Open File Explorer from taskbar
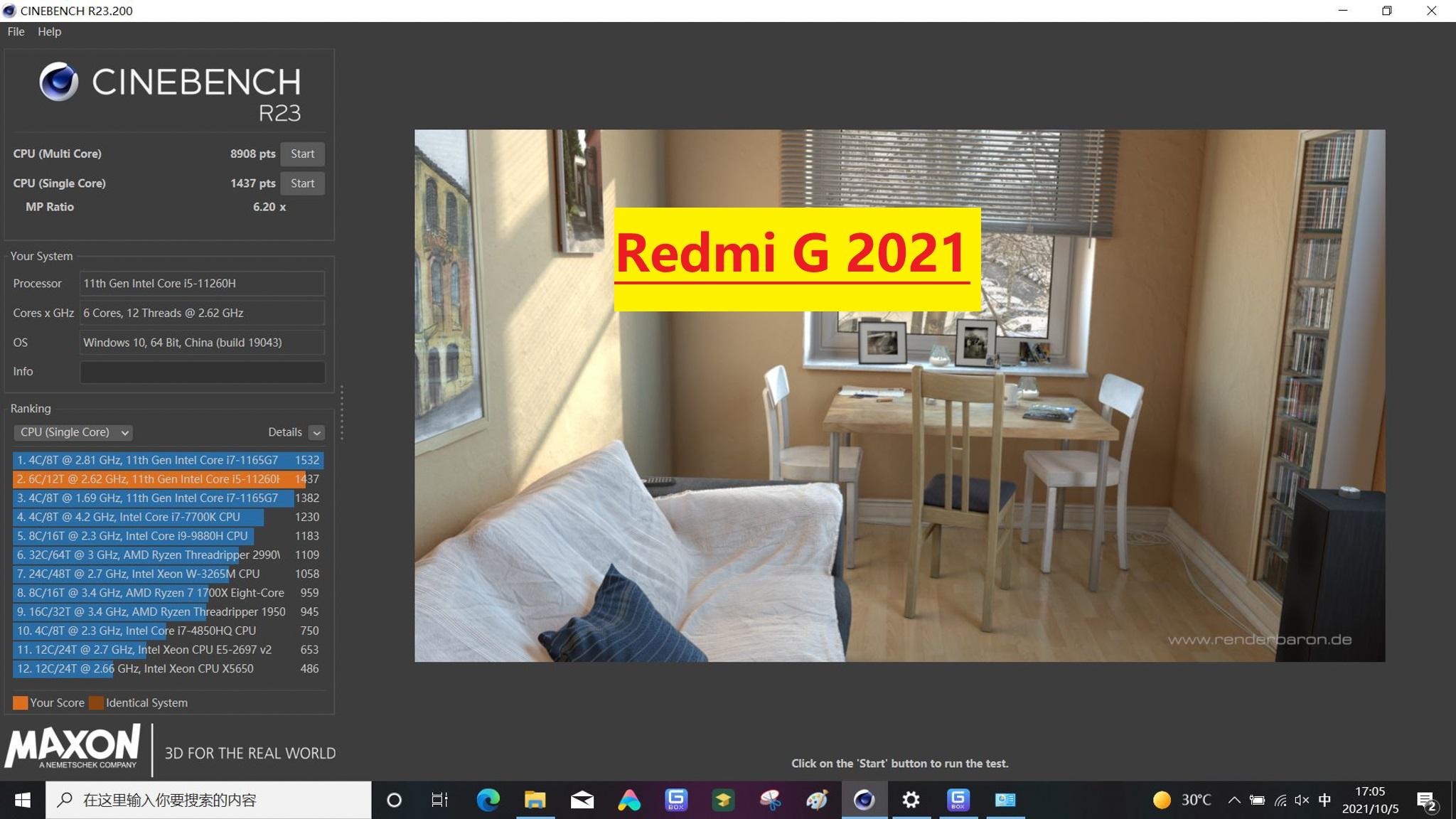 point(535,800)
